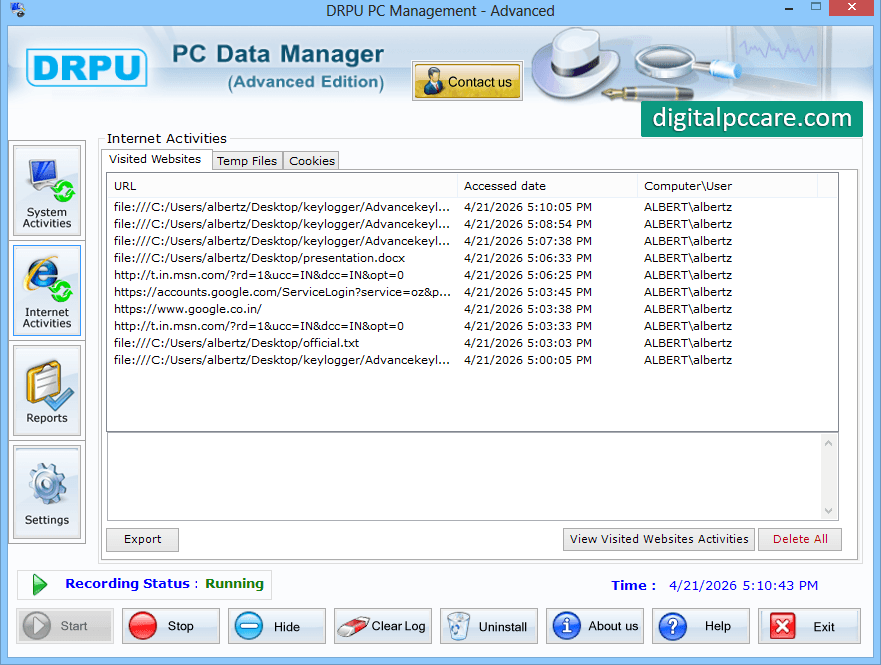Select row accessed at 5:00:05 PM

click(x=472, y=360)
